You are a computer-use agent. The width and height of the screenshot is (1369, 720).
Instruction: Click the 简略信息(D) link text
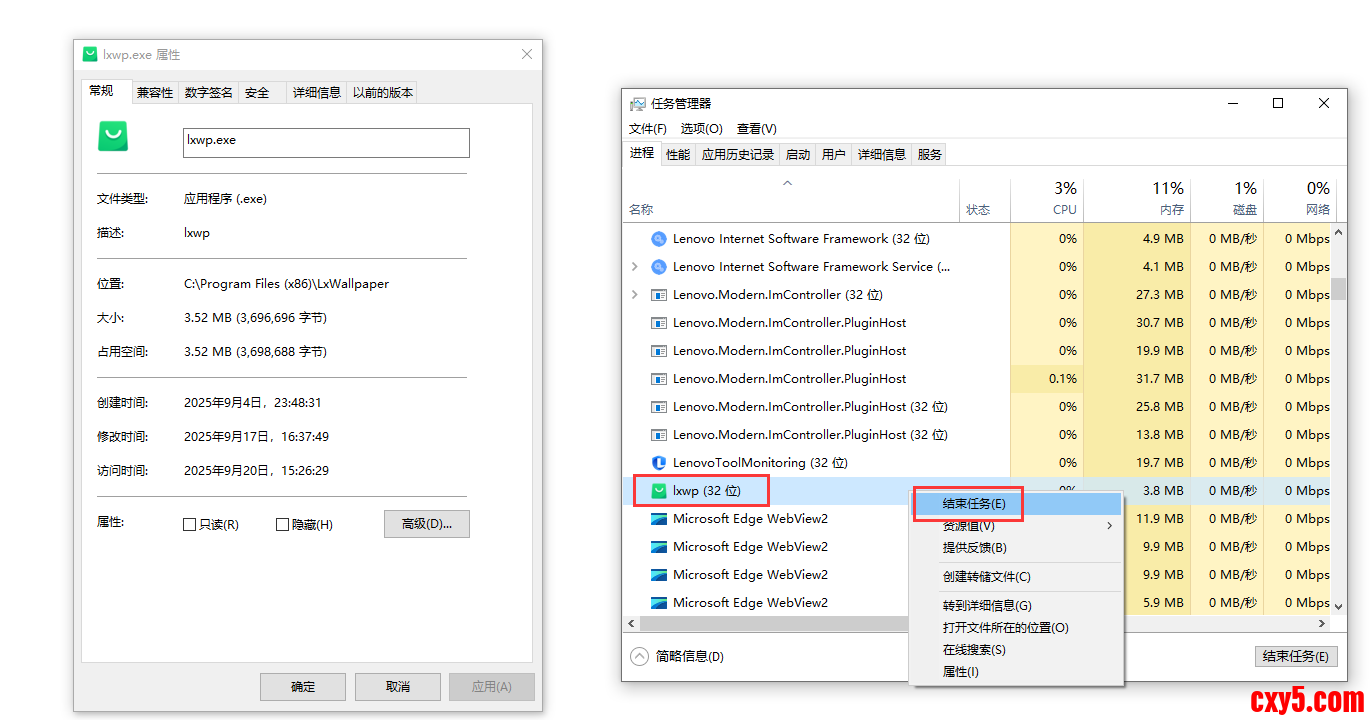[x=690, y=656]
